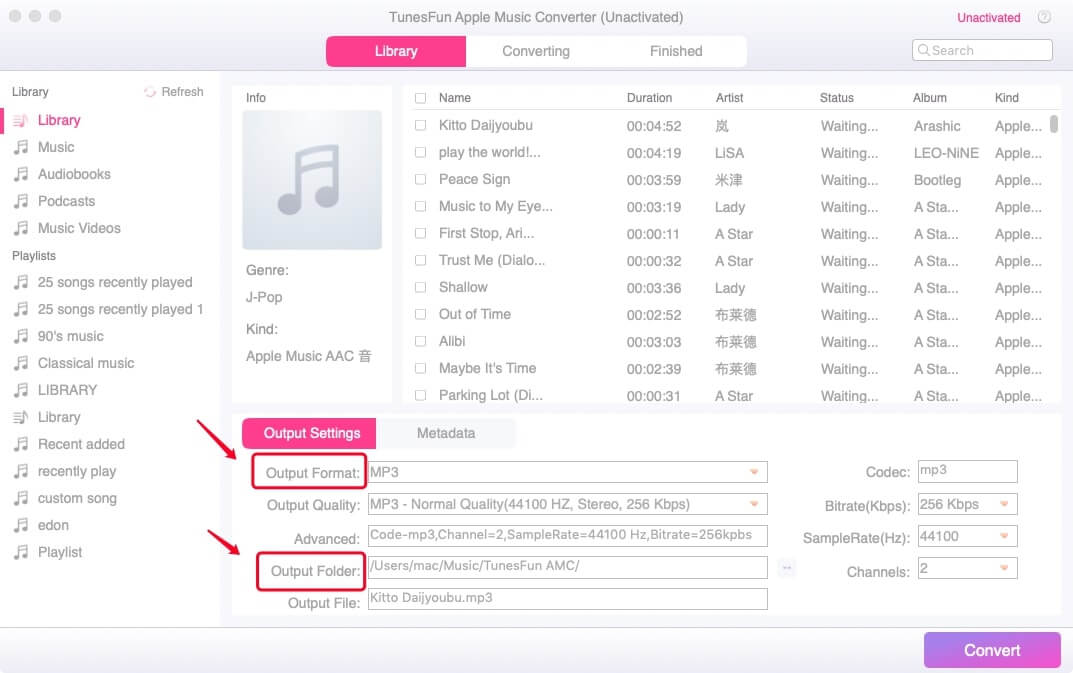Open the 25 songs recently played playlist
1073x673 pixels.
click(115, 282)
